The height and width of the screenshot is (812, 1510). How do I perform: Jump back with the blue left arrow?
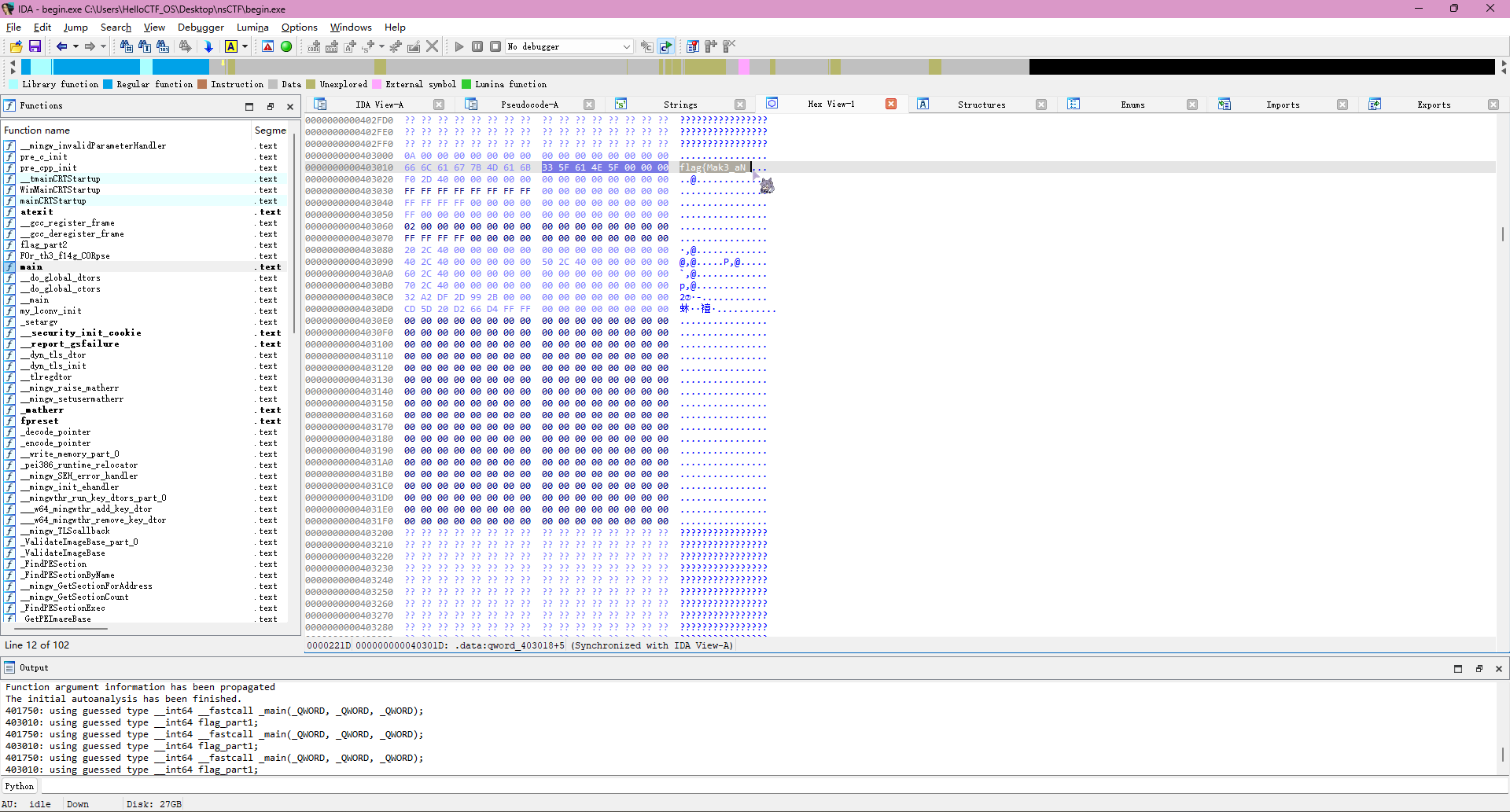tap(61, 47)
